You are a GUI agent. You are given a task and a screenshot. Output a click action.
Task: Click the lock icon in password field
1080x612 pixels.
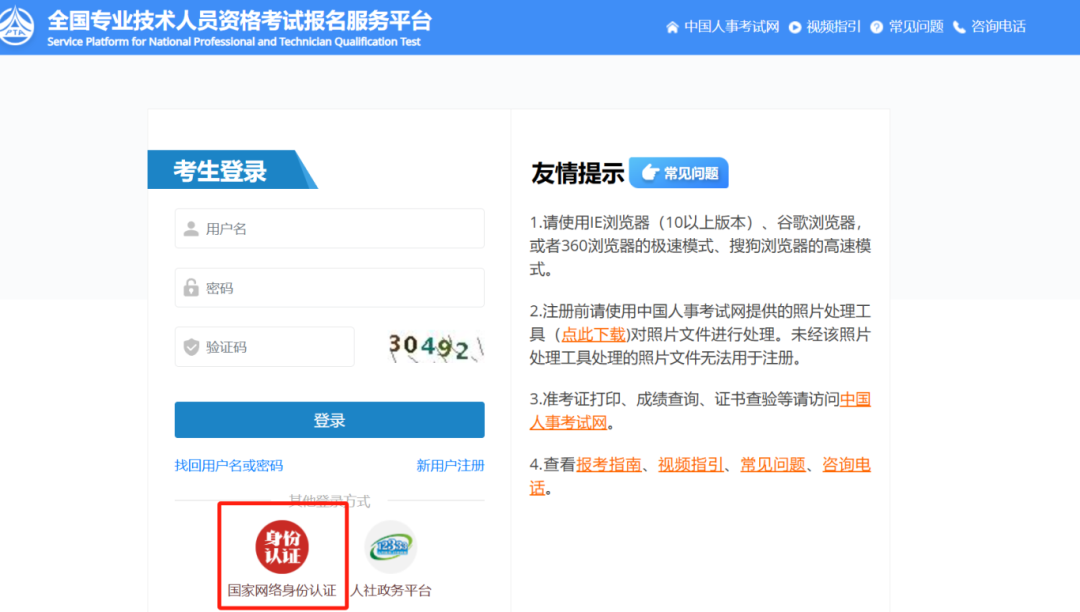tap(190, 287)
